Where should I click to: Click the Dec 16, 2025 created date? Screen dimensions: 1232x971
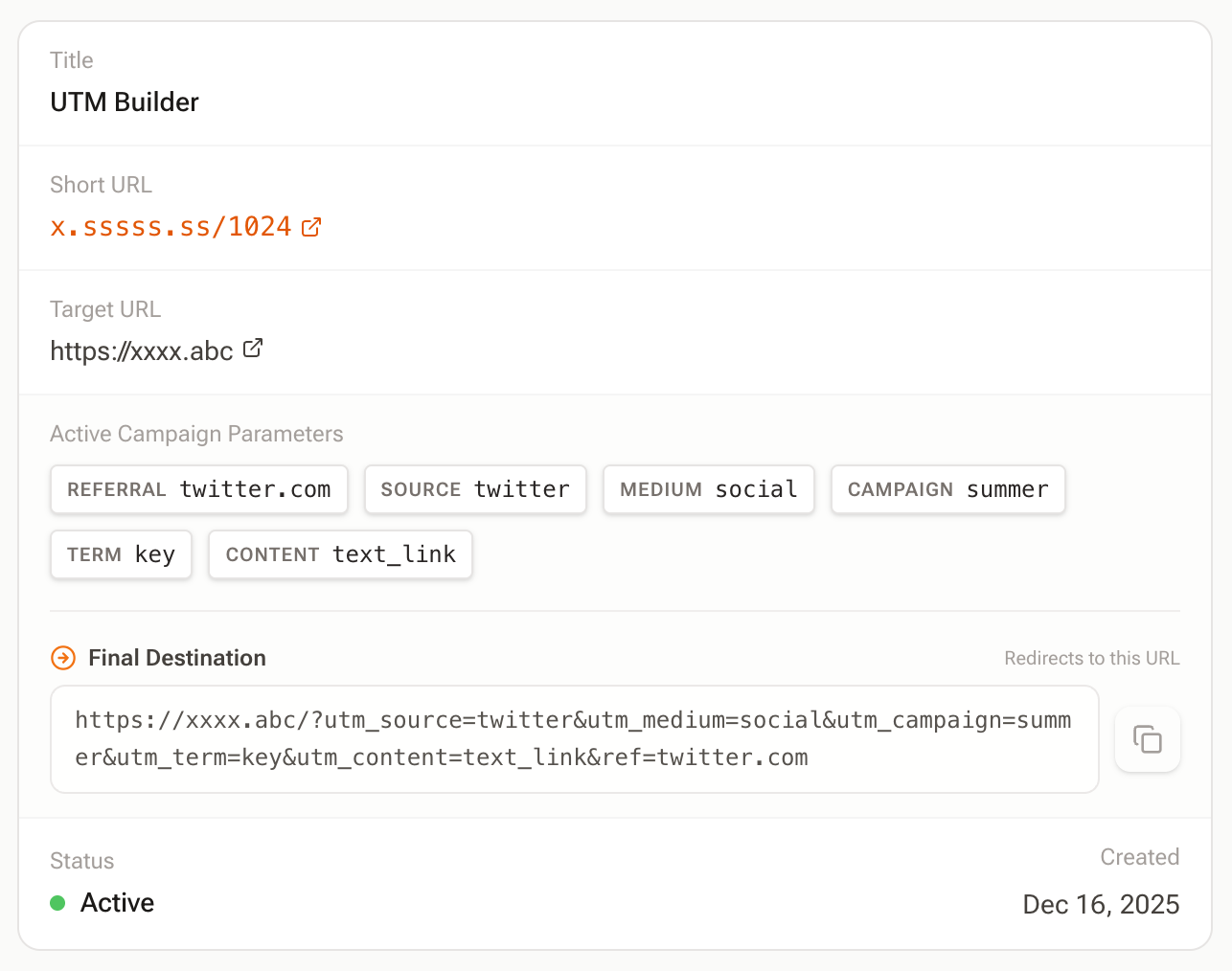(1101, 905)
